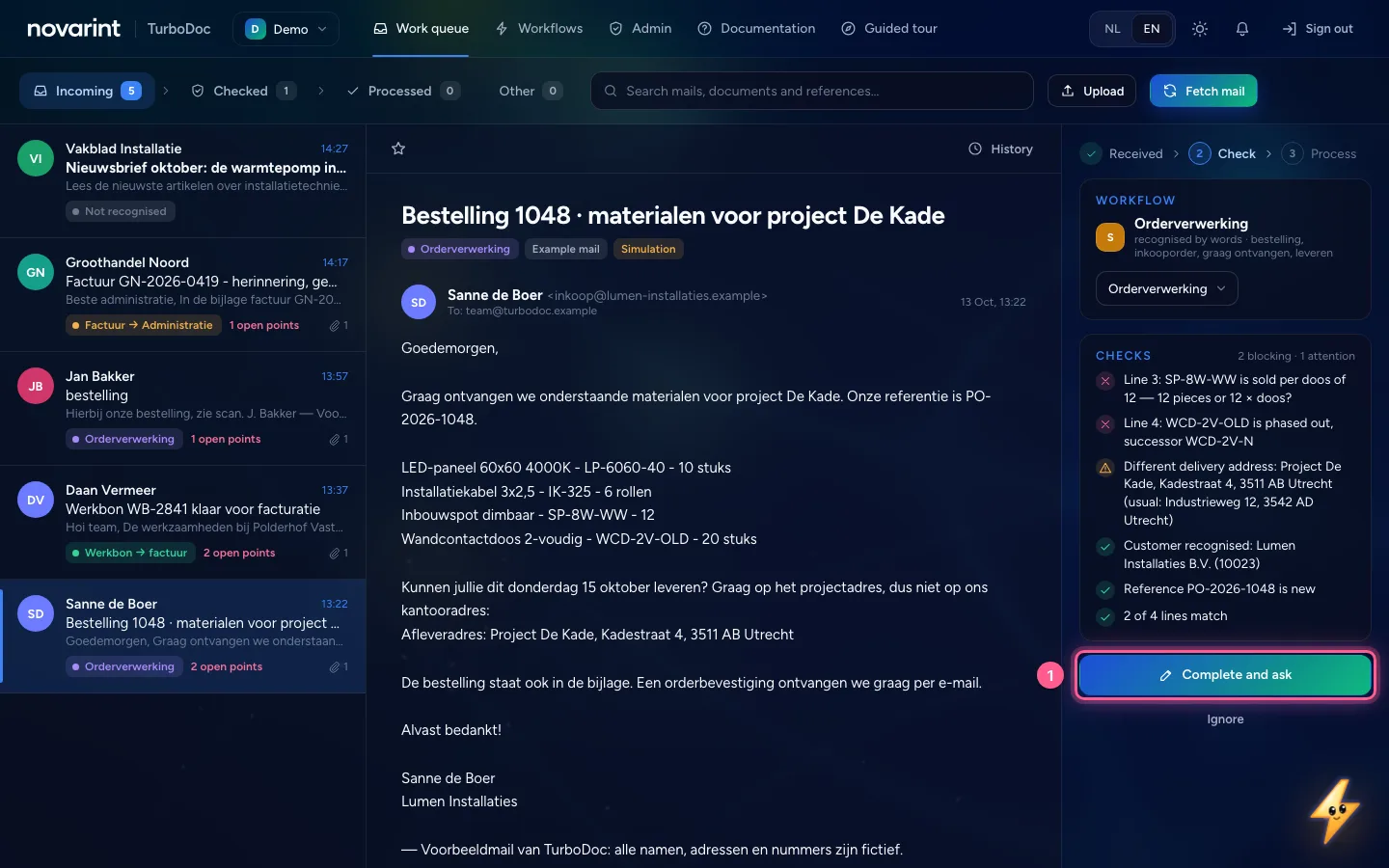Open the Work queue tab
This screenshot has height=868, width=1389.
click(421, 29)
